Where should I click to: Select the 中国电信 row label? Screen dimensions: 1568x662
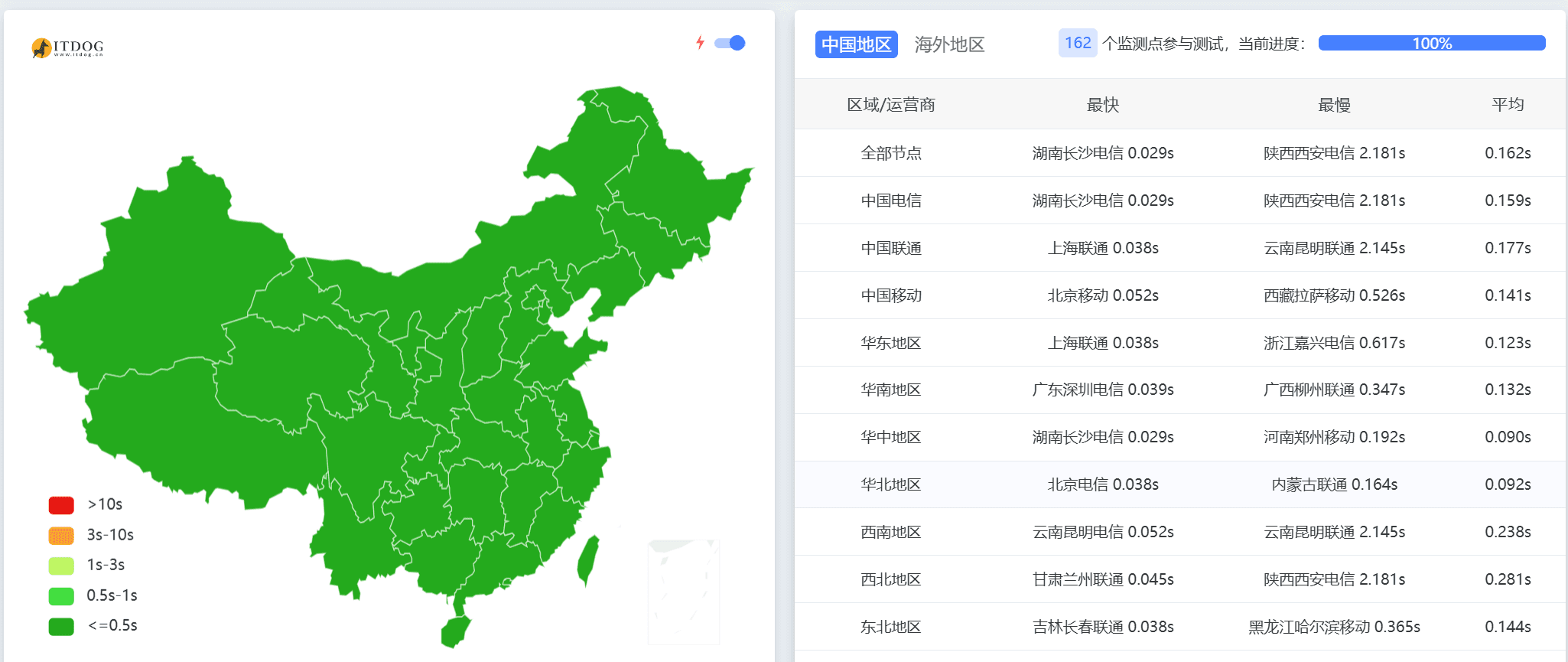(x=890, y=201)
